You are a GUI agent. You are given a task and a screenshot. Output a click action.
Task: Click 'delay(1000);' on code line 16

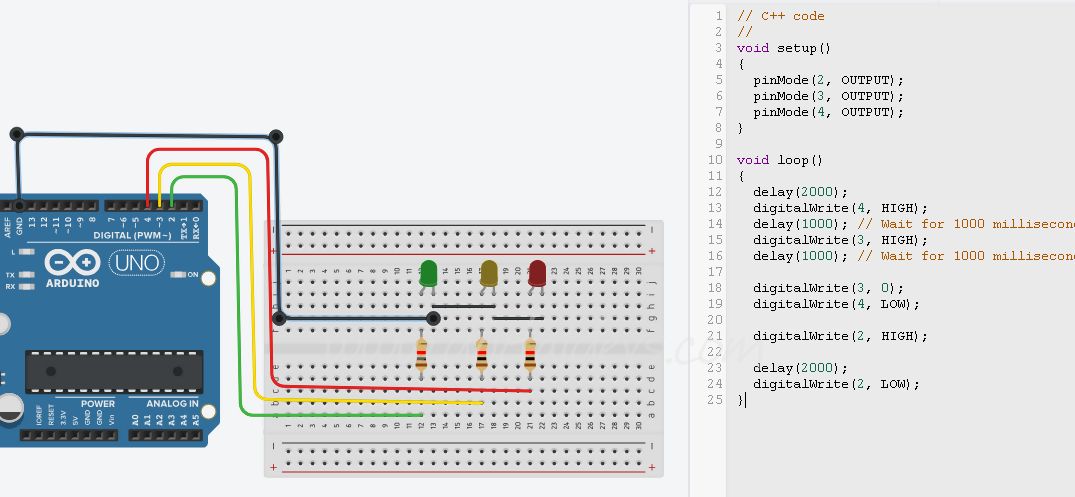(x=801, y=256)
